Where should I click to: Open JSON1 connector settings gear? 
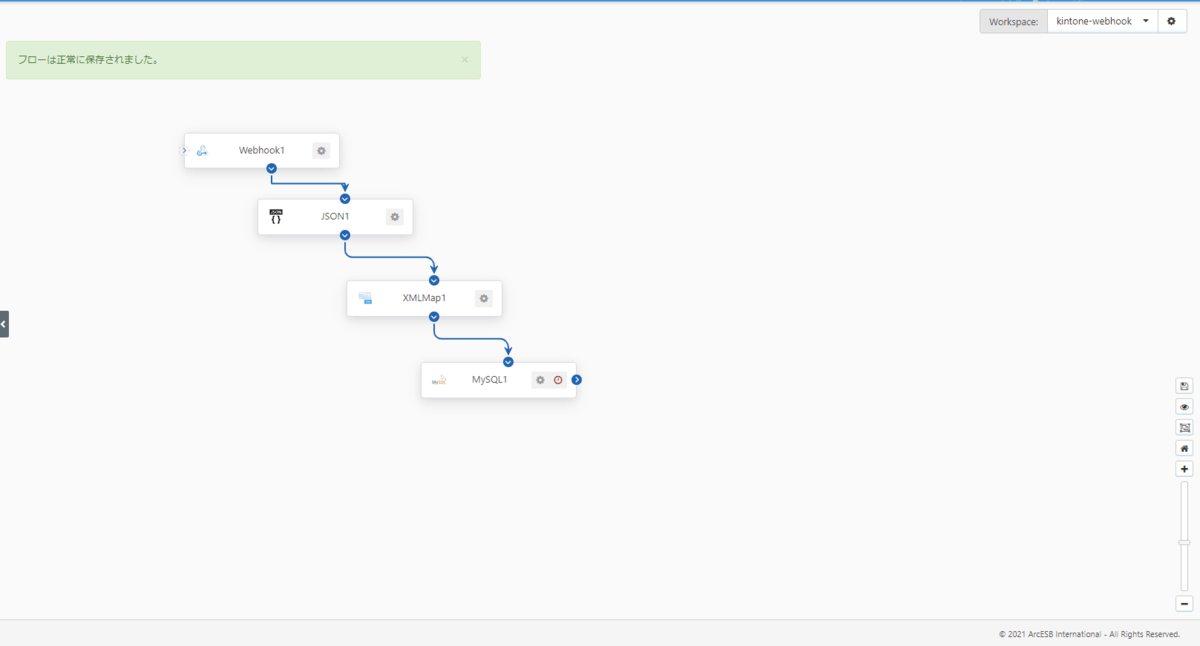(395, 217)
